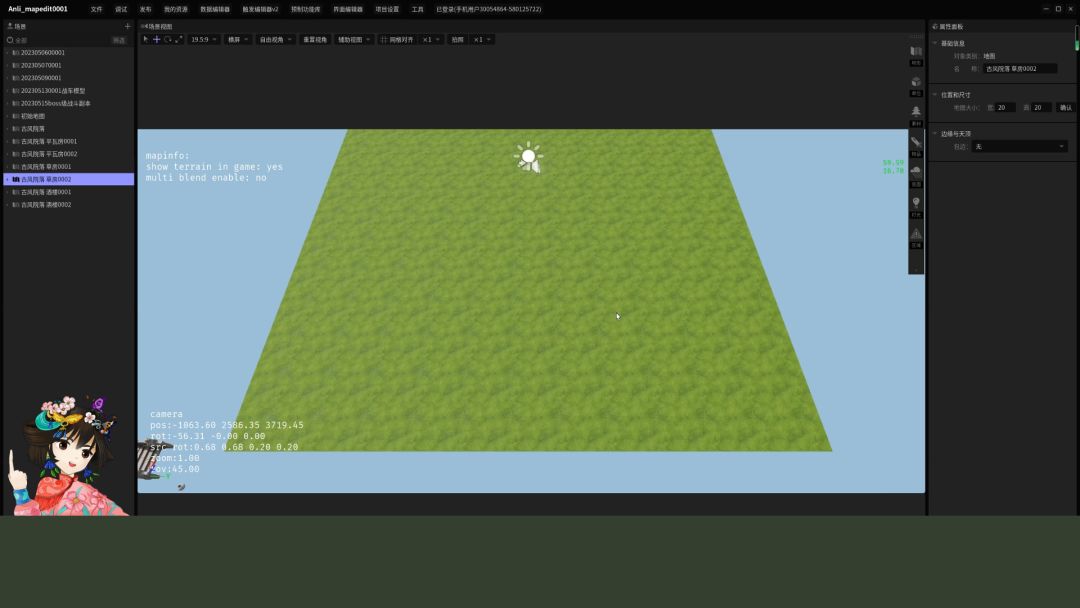Expand the edge type dropdown showing 无
1080x608 pixels.
[1020, 147]
